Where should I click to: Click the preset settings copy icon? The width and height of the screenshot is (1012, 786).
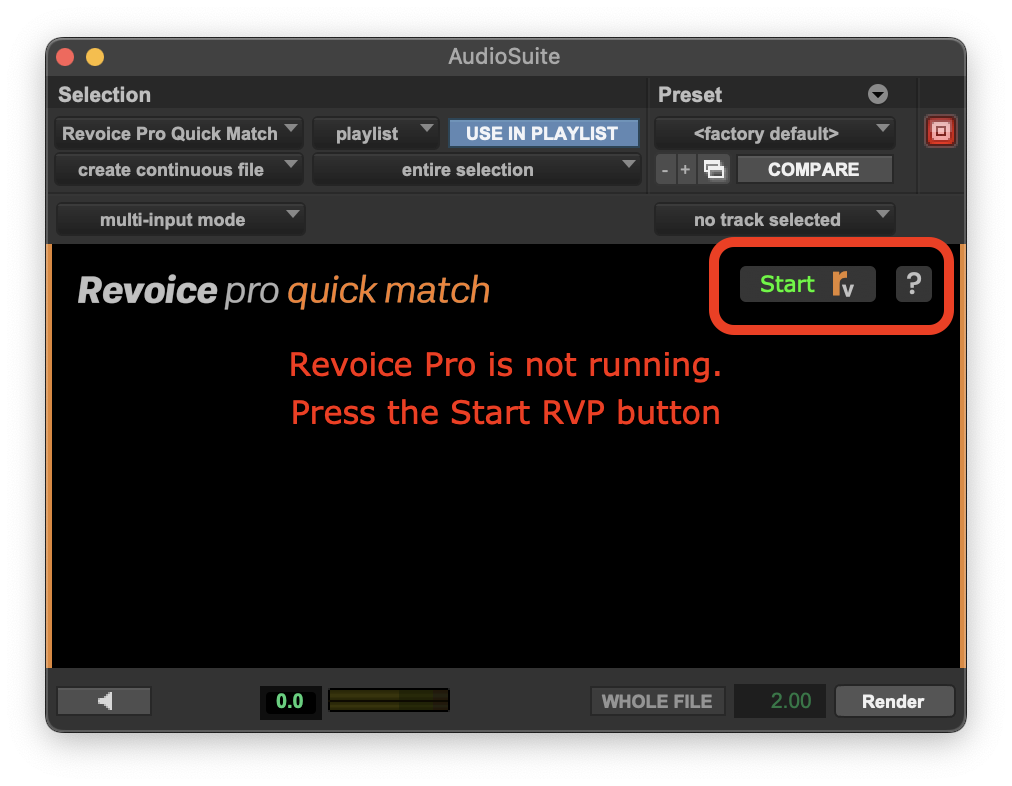click(713, 170)
